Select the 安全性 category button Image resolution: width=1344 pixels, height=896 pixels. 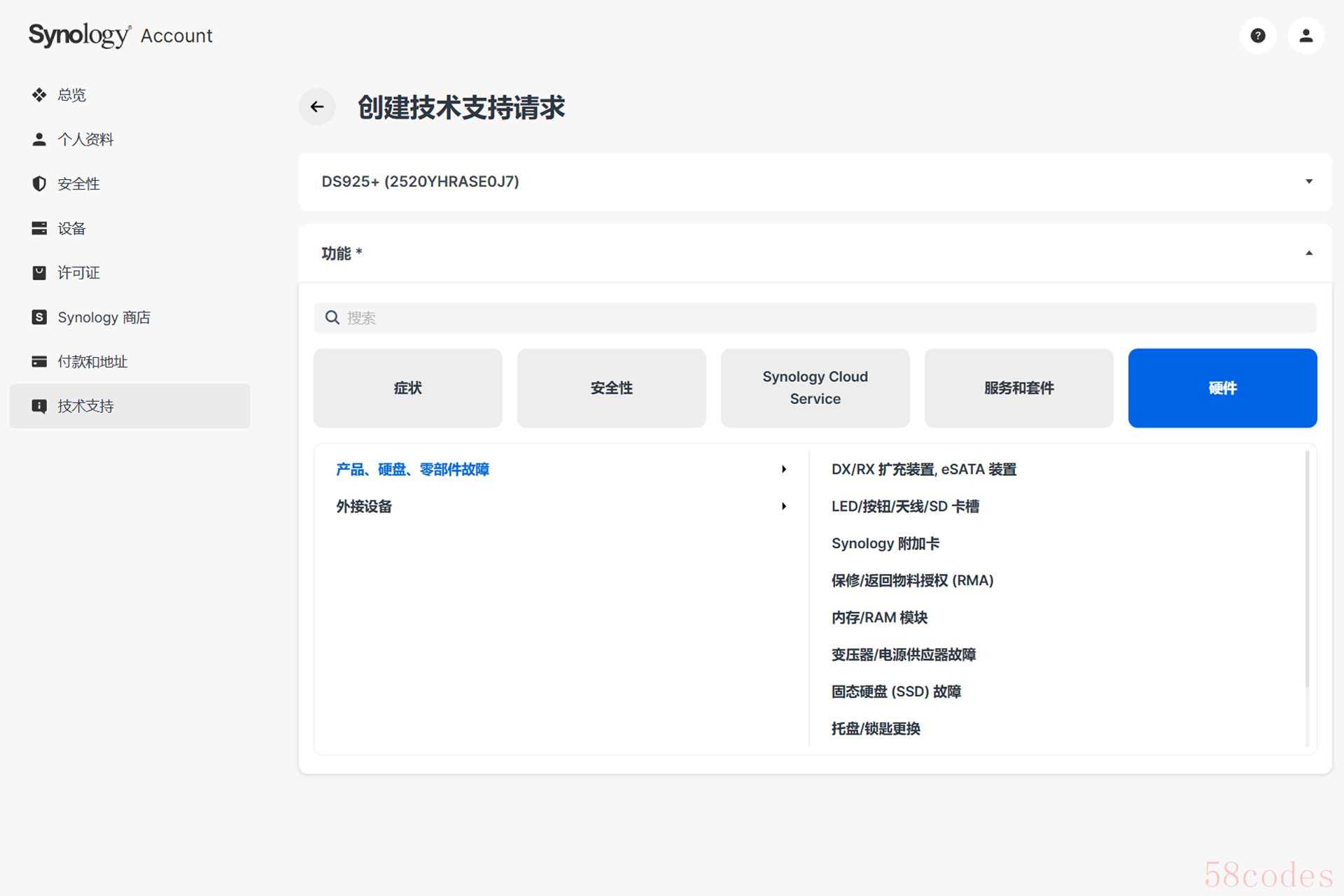coord(612,388)
